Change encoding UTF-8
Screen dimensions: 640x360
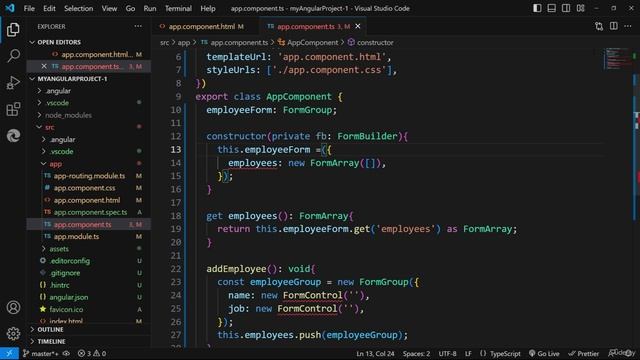point(447,353)
